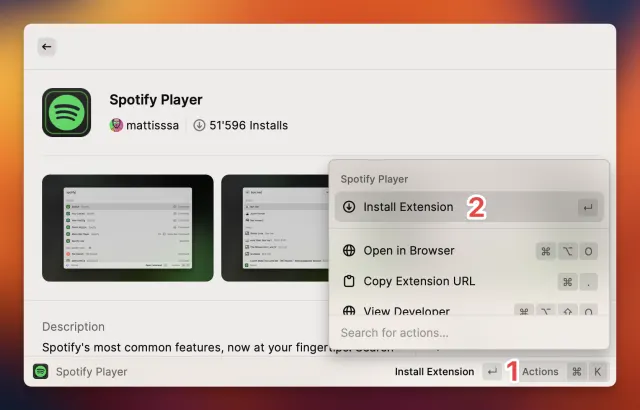Open author mattisssa's avatar
This screenshot has height=410, width=640.
(x=116, y=125)
